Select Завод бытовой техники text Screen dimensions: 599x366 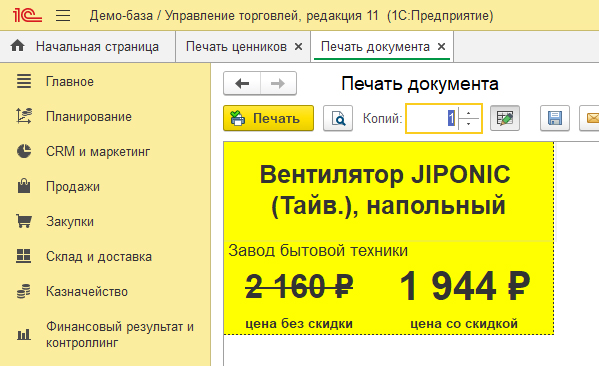coord(318,251)
